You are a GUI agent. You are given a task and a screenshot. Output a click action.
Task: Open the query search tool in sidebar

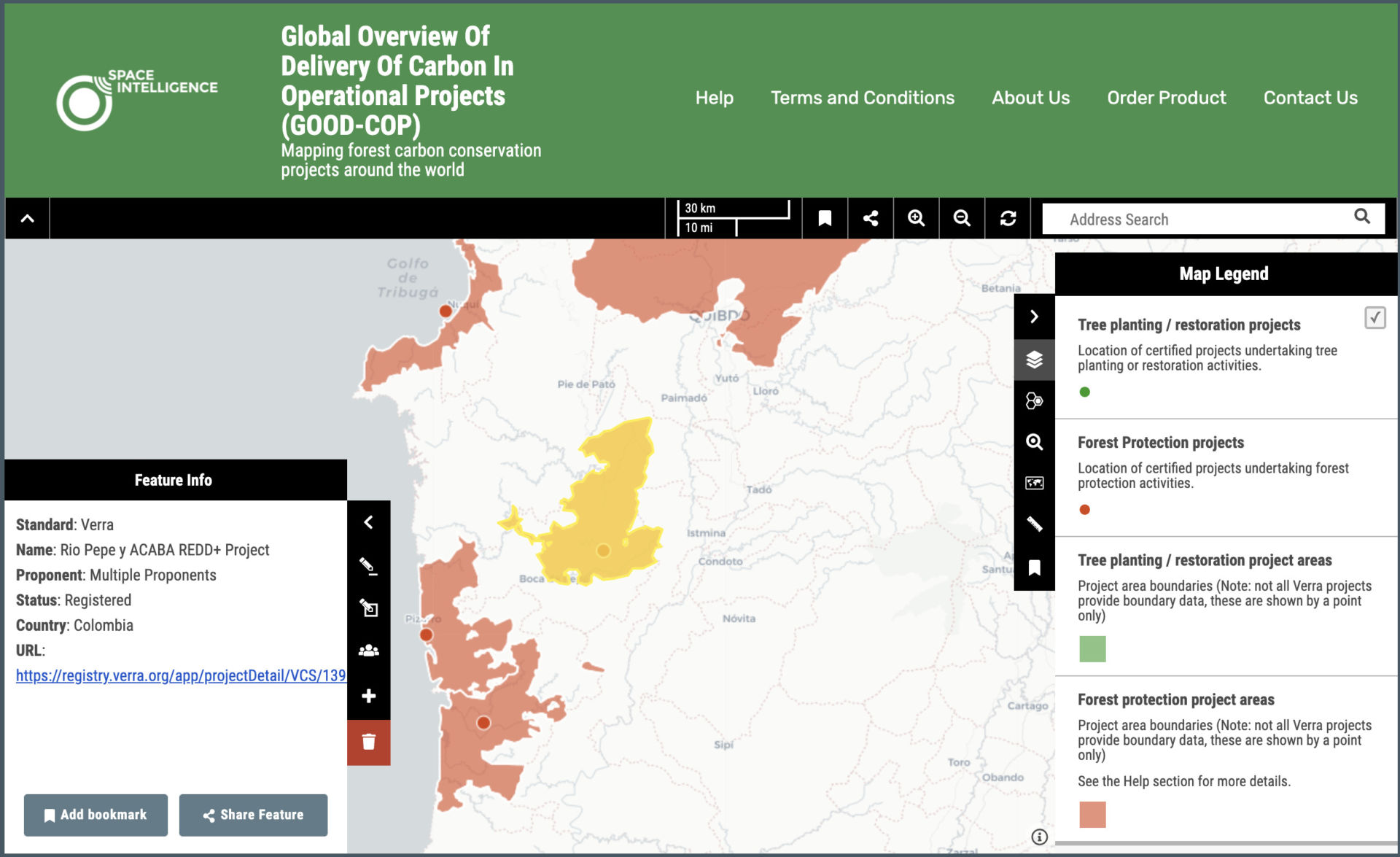tap(1034, 442)
